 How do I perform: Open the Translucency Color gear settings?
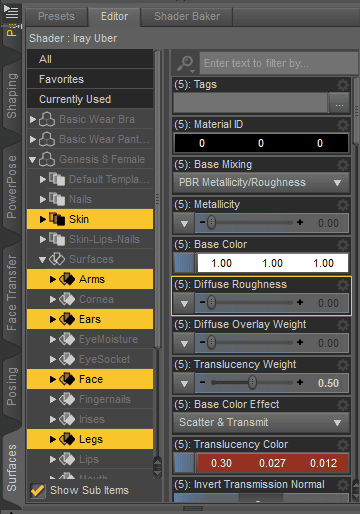tap(342, 445)
